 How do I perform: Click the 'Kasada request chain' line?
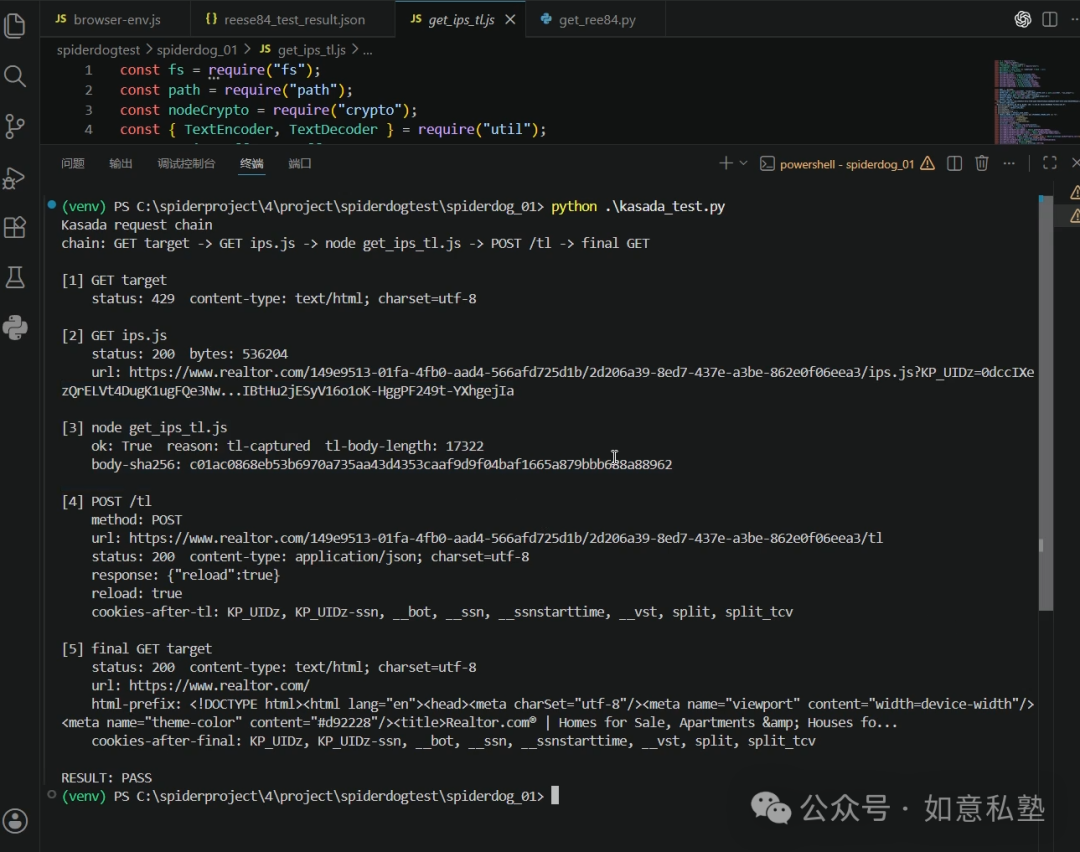point(136,225)
